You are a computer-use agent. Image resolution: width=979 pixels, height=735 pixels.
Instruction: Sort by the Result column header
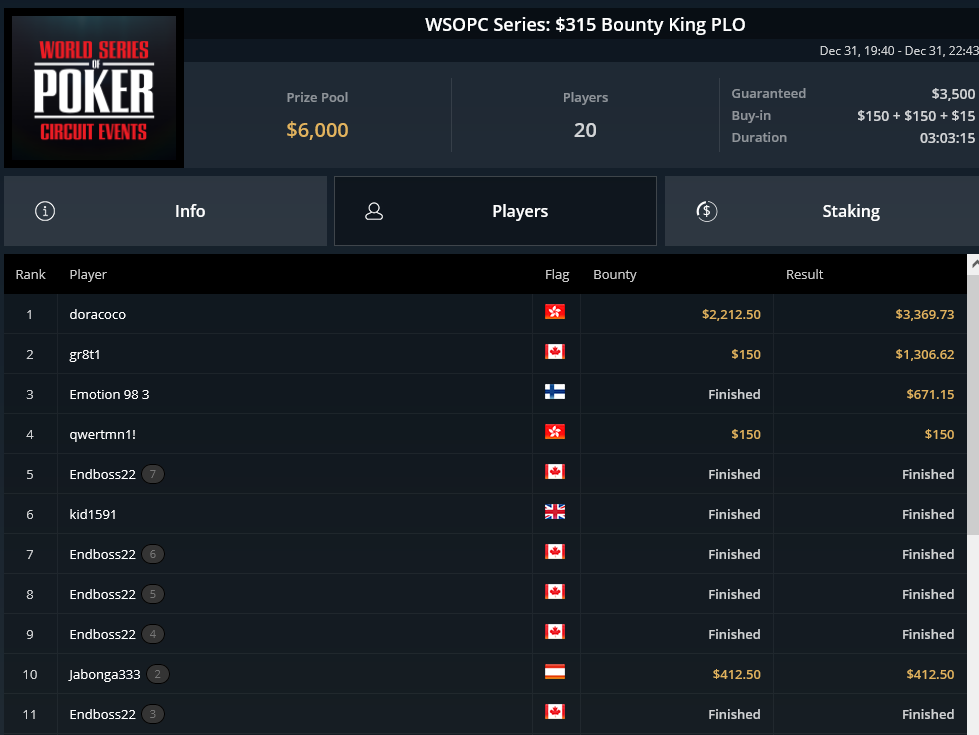(x=804, y=274)
